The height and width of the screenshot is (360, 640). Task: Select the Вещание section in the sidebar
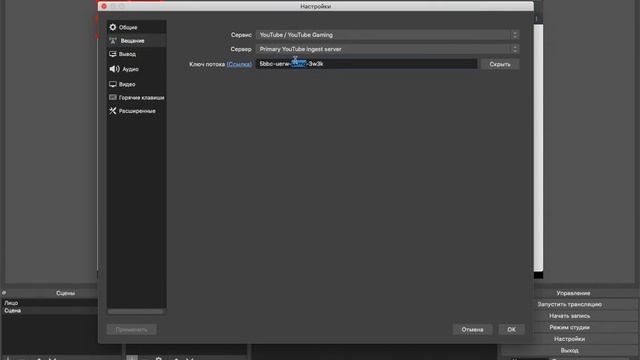tap(136, 41)
